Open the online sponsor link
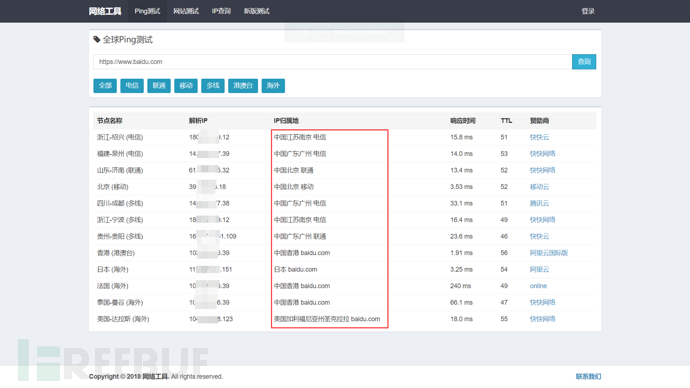Viewport: 690px width, 388px height. (538, 286)
